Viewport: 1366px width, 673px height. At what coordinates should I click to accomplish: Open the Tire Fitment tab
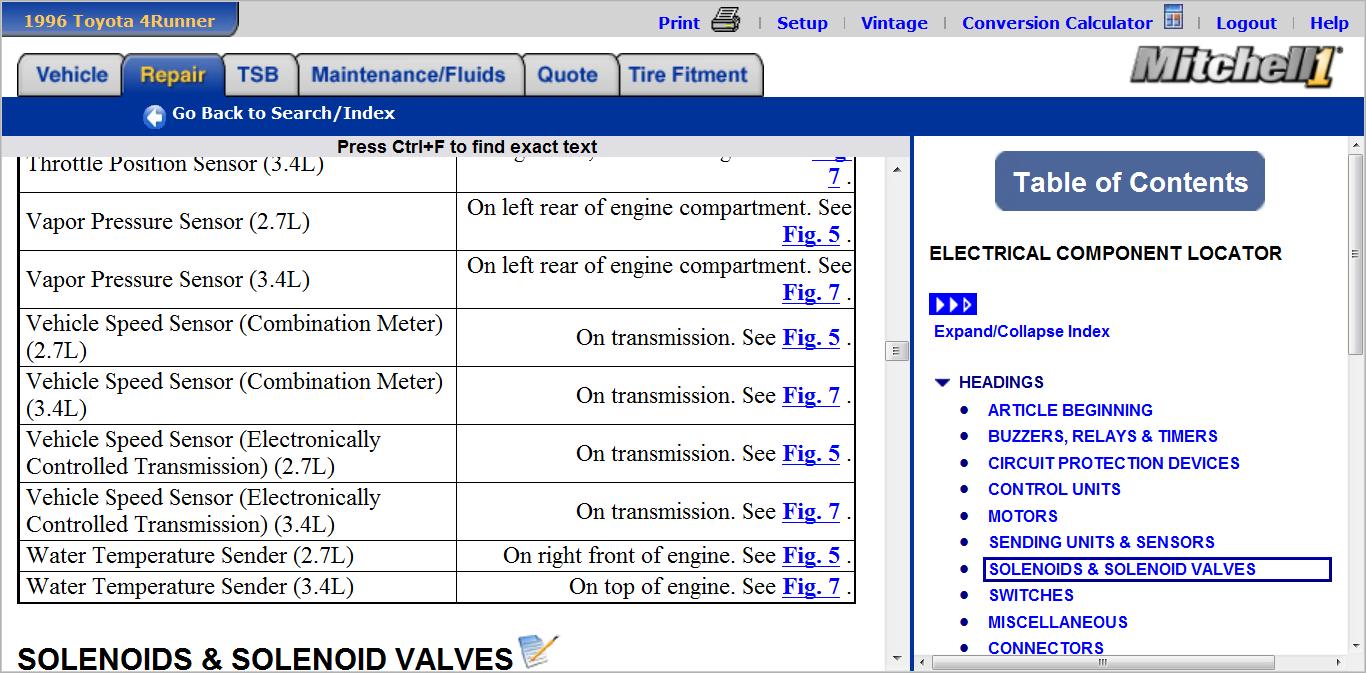(x=688, y=75)
